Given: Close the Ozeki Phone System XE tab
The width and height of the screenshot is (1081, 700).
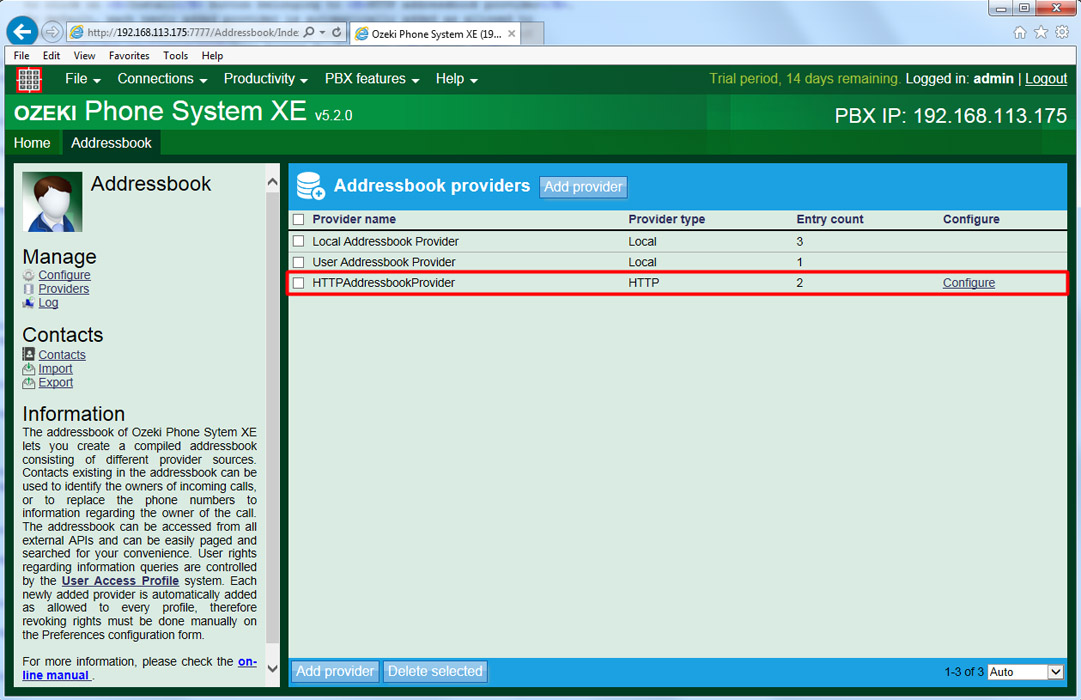Looking at the screenshot, I should [512, 33].
